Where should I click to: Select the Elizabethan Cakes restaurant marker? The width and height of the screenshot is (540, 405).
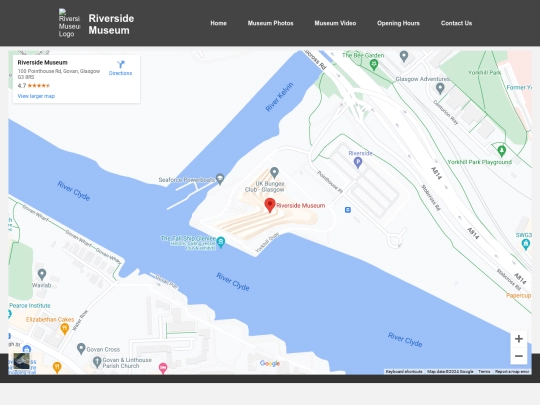[x=64, y=329]
